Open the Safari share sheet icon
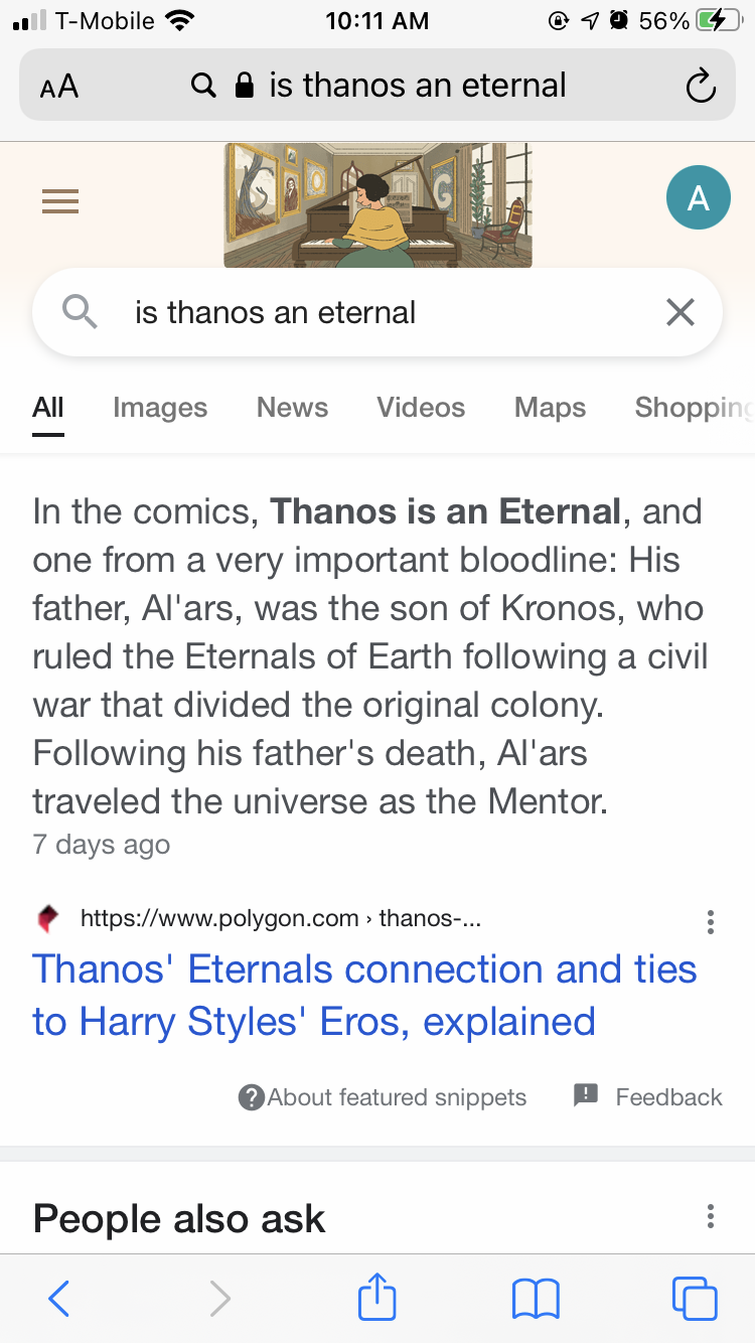This screenshot has width=755, height=1343. click(x=377, y=1296)
